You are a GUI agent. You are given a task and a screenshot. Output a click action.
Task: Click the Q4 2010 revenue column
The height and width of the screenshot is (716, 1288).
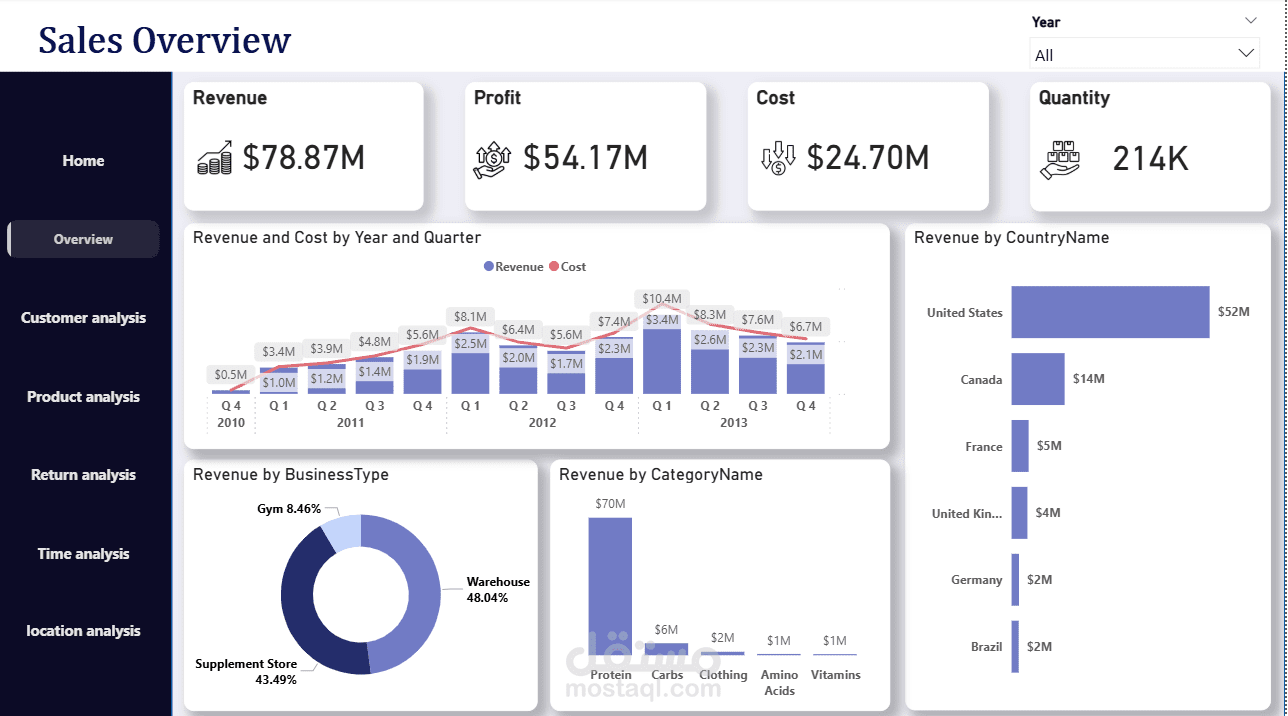pyautogui.click(x=231, y=391)
